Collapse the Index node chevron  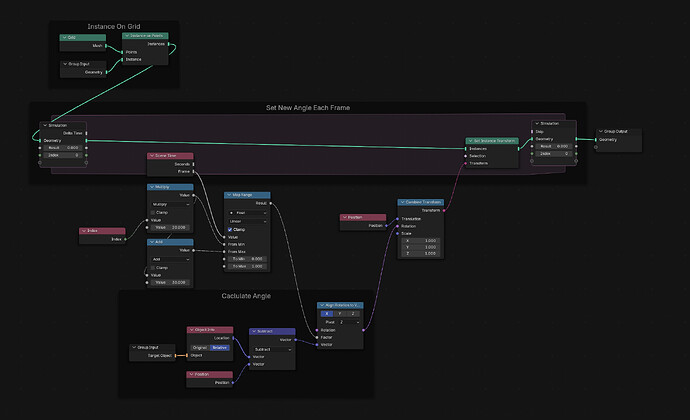coord(84,231)
